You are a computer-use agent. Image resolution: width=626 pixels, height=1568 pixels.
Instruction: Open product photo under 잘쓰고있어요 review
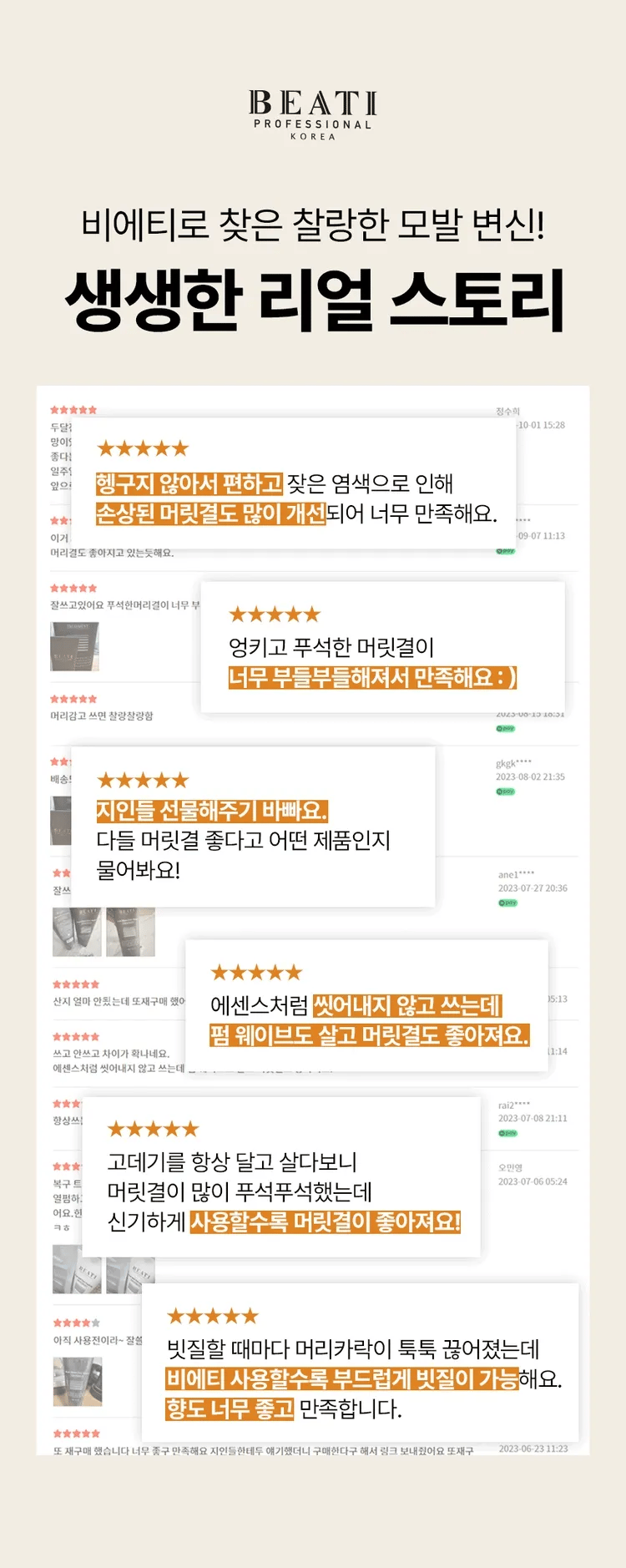pos(74,646)
